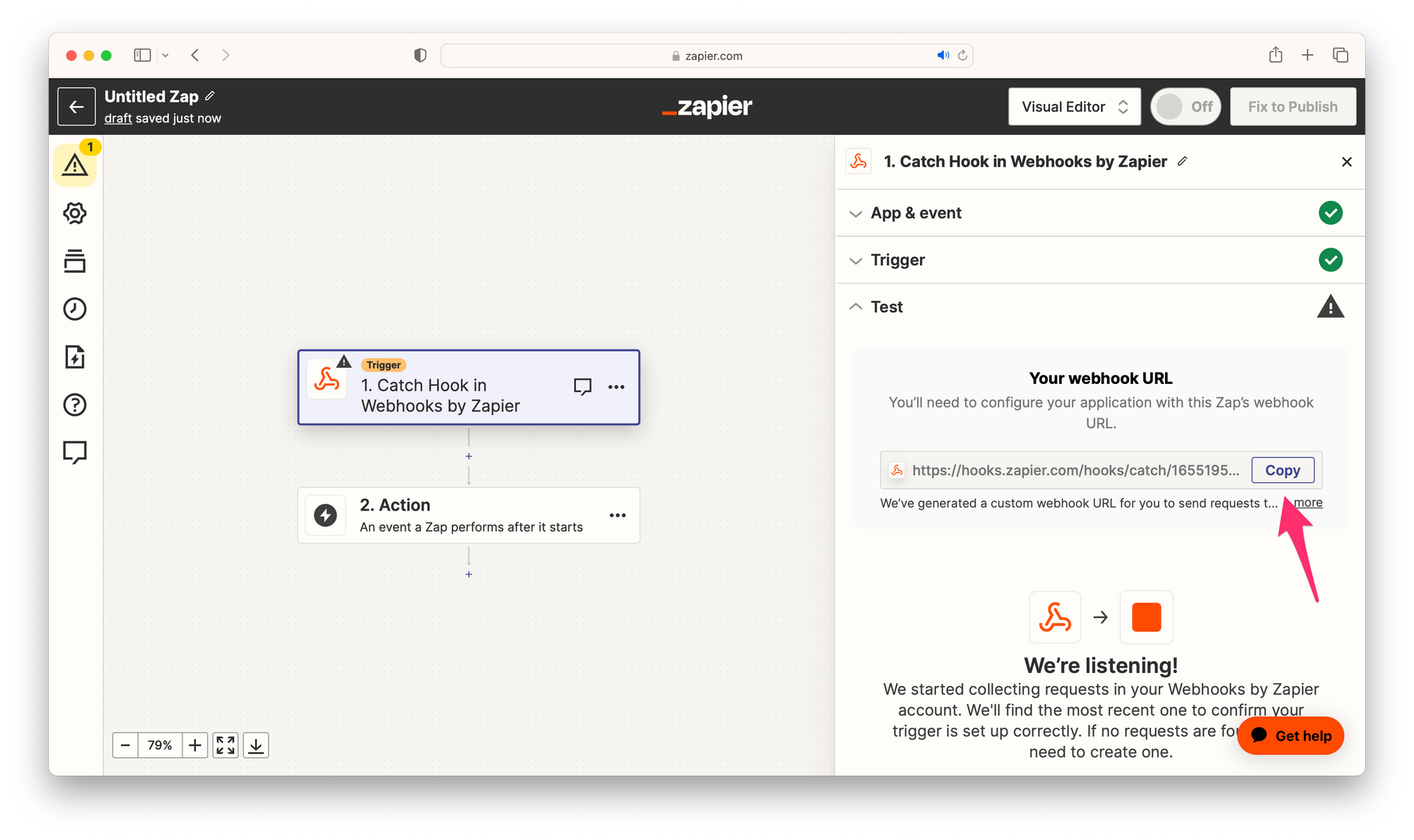Screen dimensions: 1414x840
Task: Collapse the Test section
Action: click(1100, 307)
